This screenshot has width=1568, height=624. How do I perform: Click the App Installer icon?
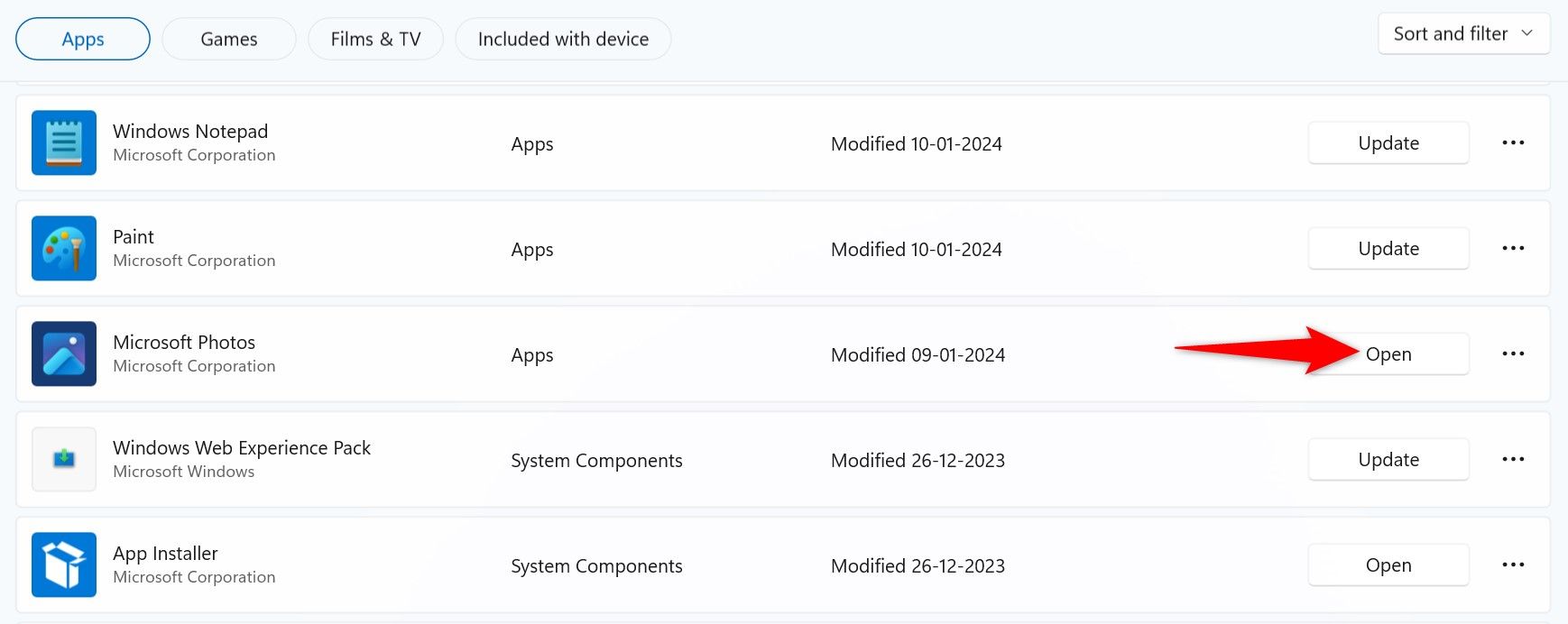64,564
